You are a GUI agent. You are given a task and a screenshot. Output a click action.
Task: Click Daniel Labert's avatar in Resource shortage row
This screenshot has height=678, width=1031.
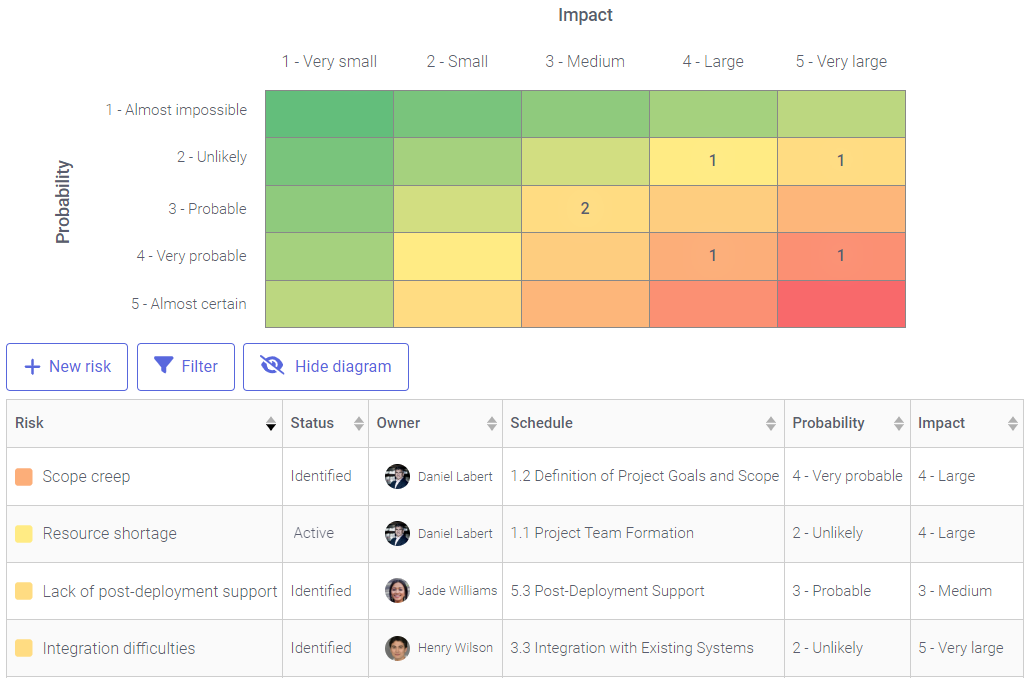coord(397,533)
